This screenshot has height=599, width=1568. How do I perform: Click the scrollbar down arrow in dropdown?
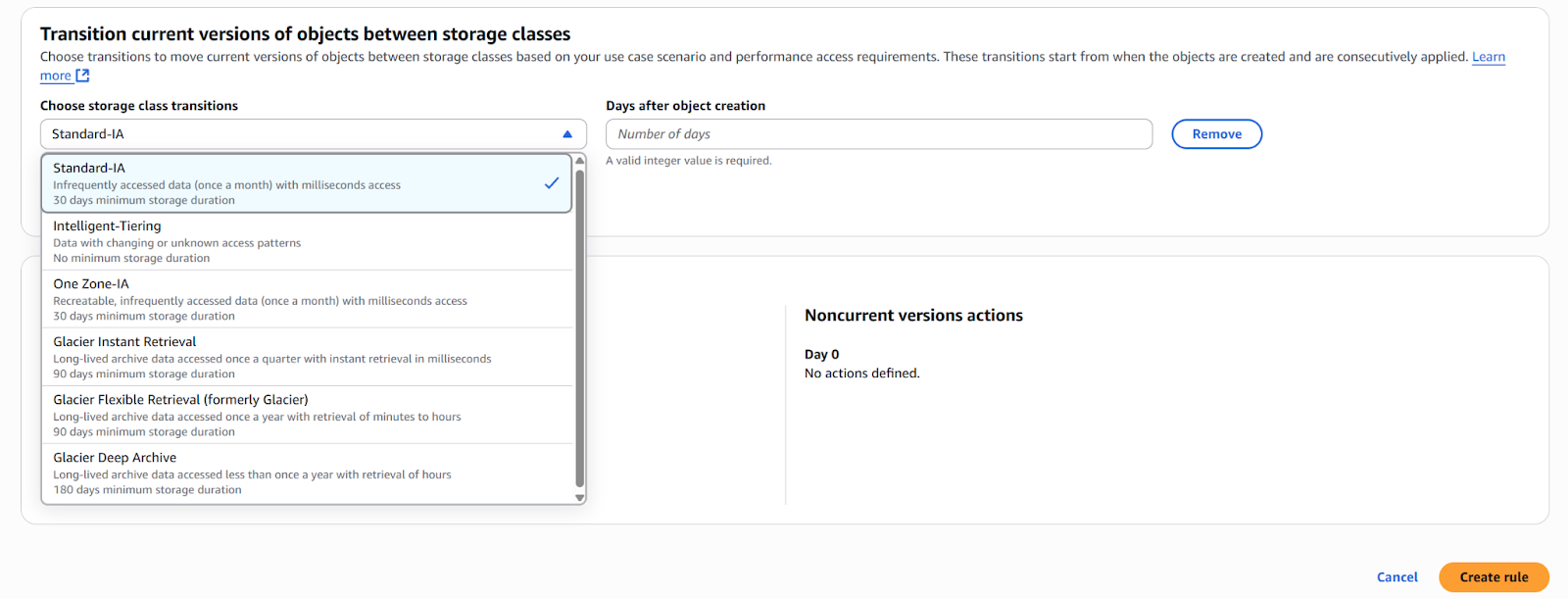click(x=579, y=497)
